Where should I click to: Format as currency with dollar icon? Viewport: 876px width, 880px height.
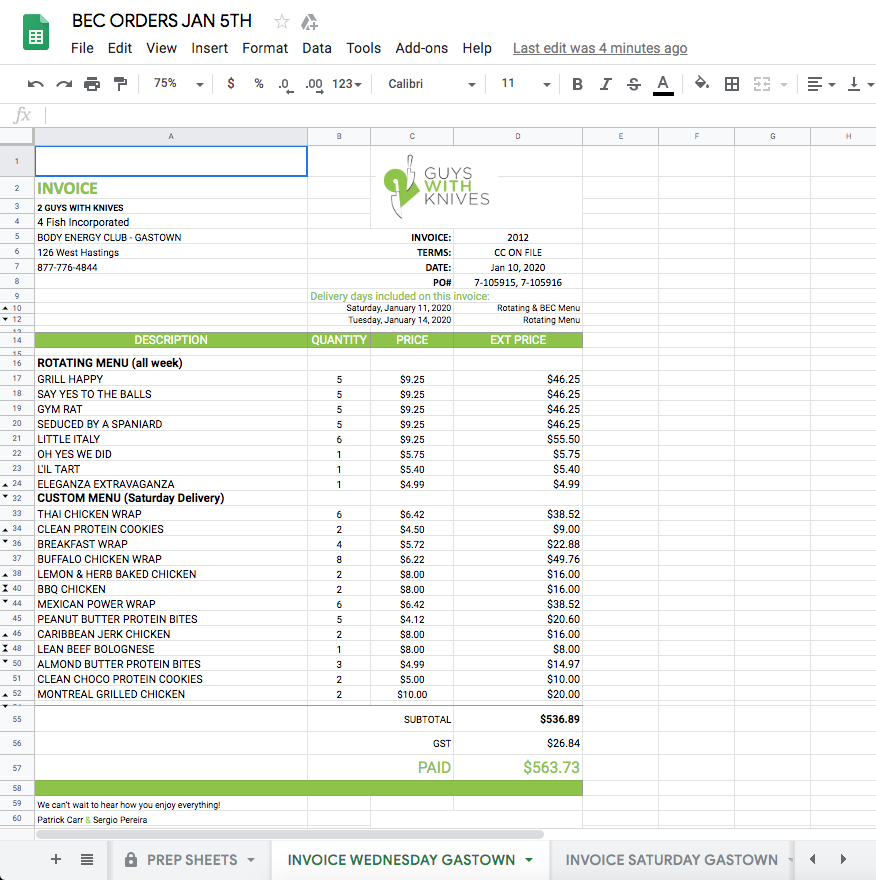pyautogui.click(x=231, y=84)
